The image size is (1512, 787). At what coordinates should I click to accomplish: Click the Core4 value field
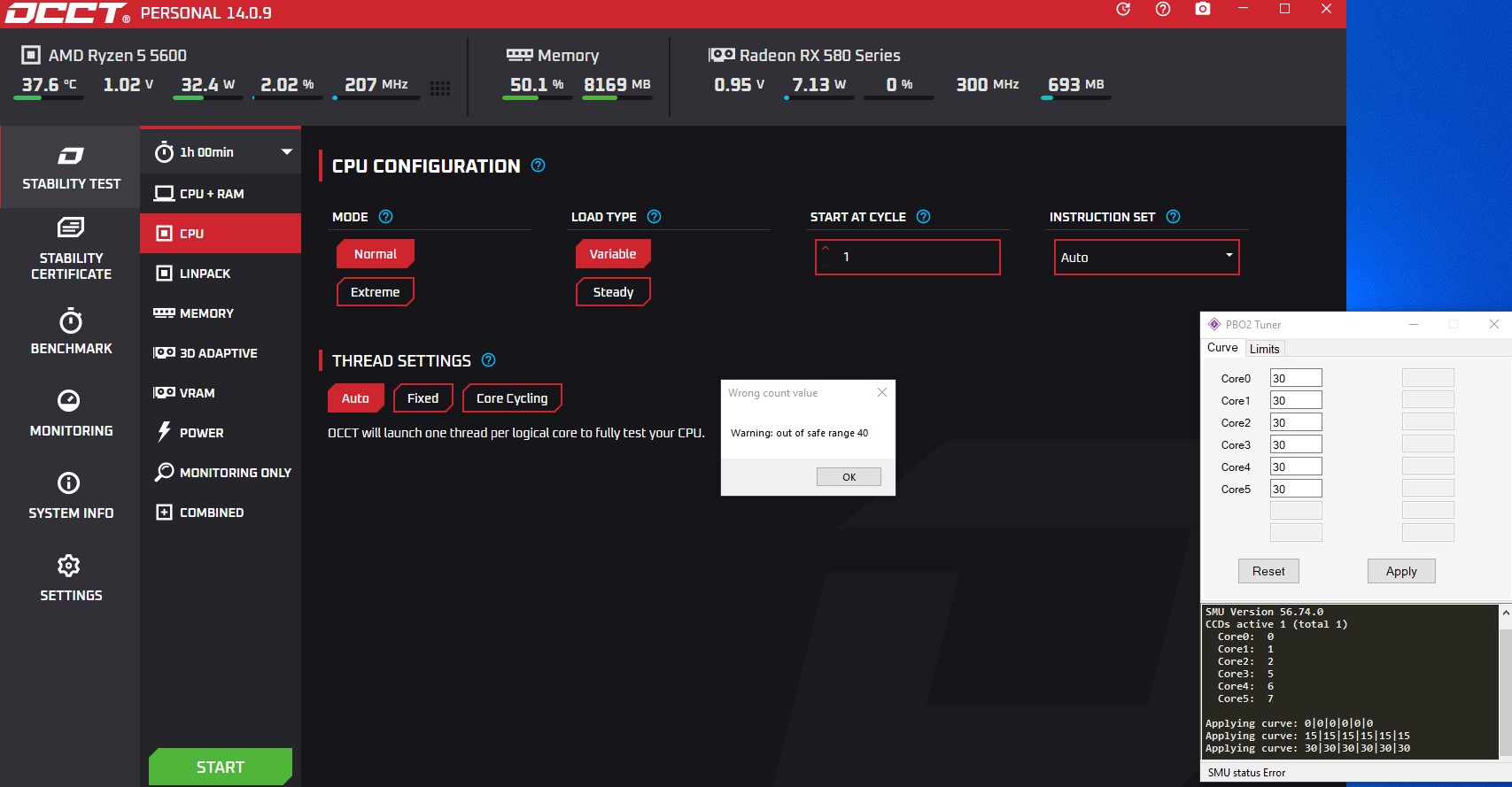(1296, 467)
